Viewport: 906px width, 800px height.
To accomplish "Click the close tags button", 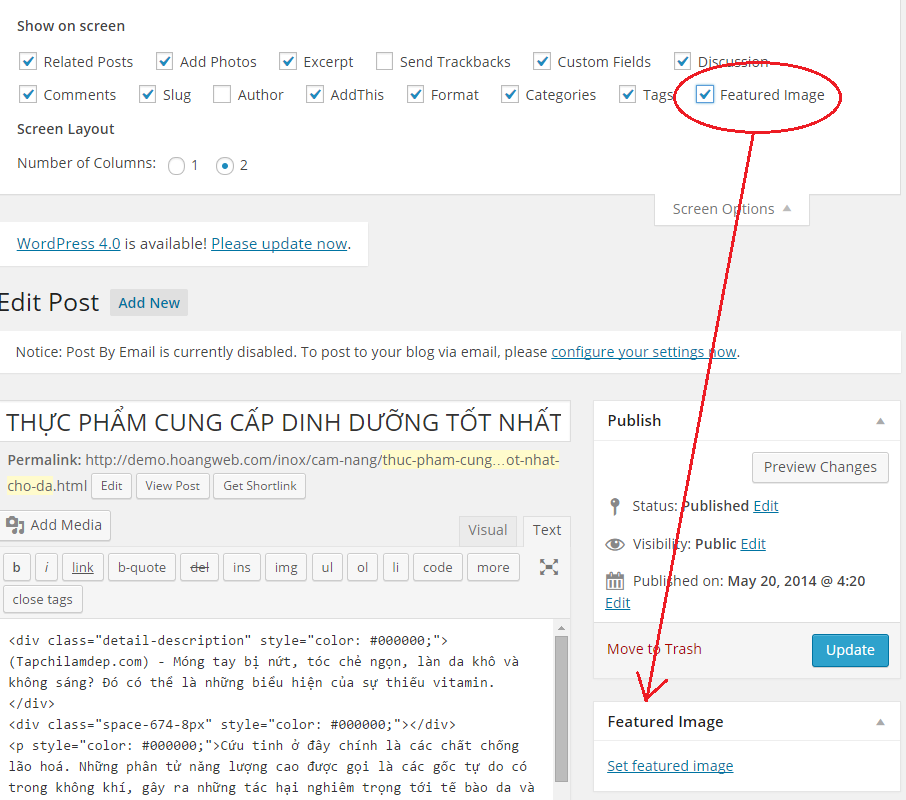I will (42, 599).
